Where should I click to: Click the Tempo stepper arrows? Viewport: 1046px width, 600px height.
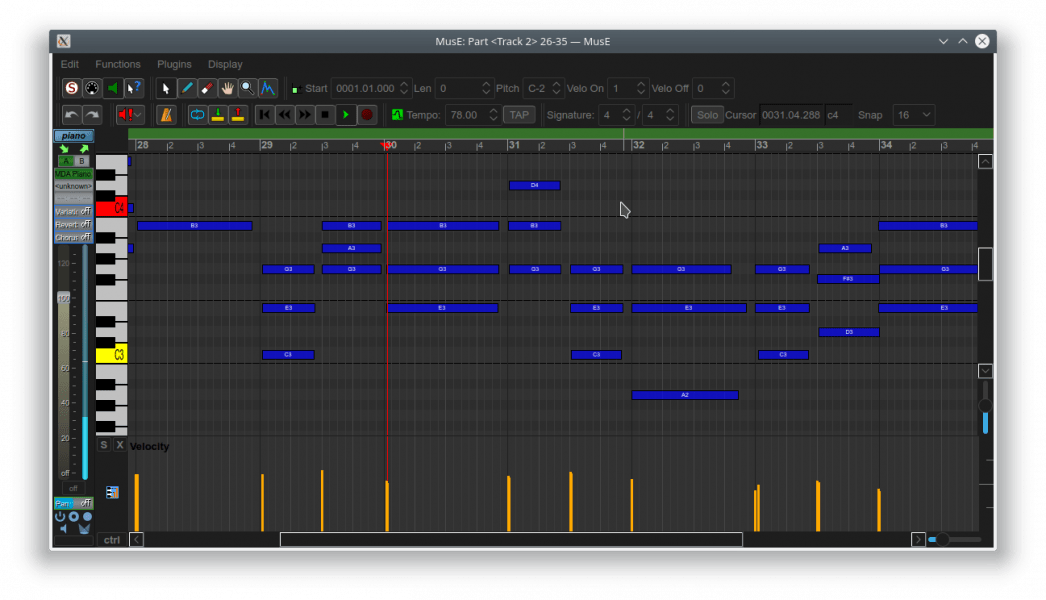click(494, 115)
